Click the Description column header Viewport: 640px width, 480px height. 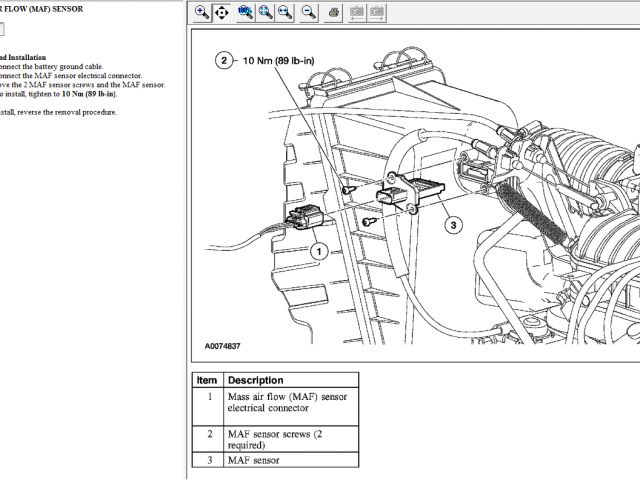[x=256, y=380]
